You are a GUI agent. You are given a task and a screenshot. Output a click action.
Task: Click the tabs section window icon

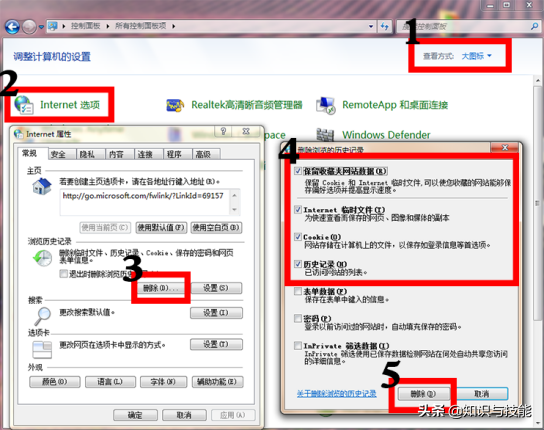[42, 349]
